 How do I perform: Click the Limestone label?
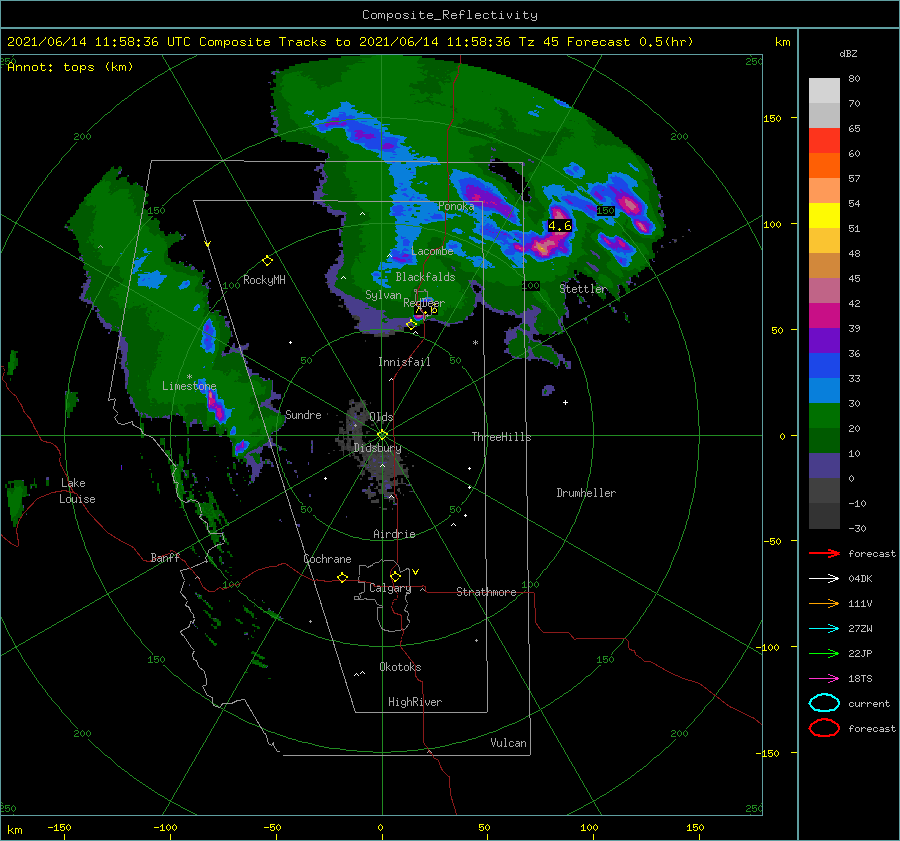(189, 386)
